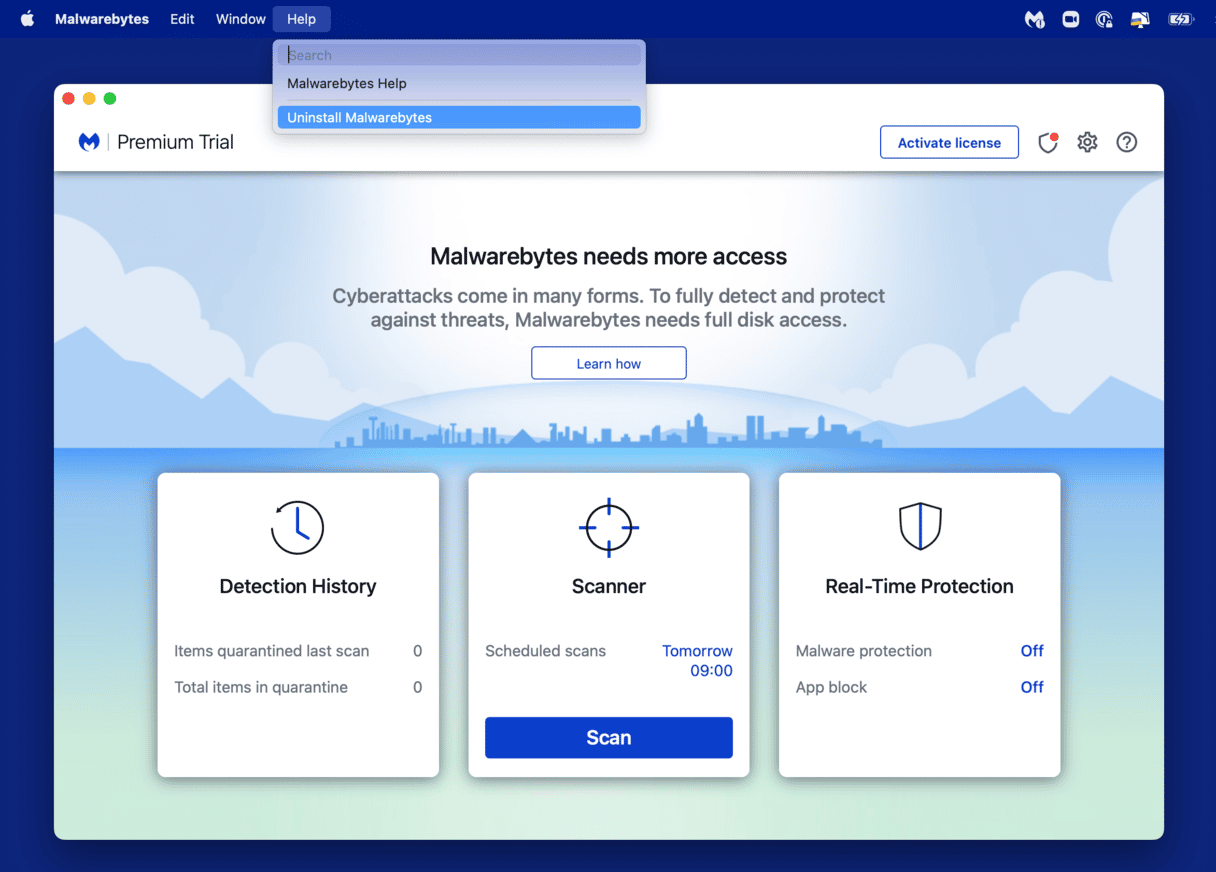This screenshot has height=872, width=1216.
Task: Click the App block label
Action: 831,687
